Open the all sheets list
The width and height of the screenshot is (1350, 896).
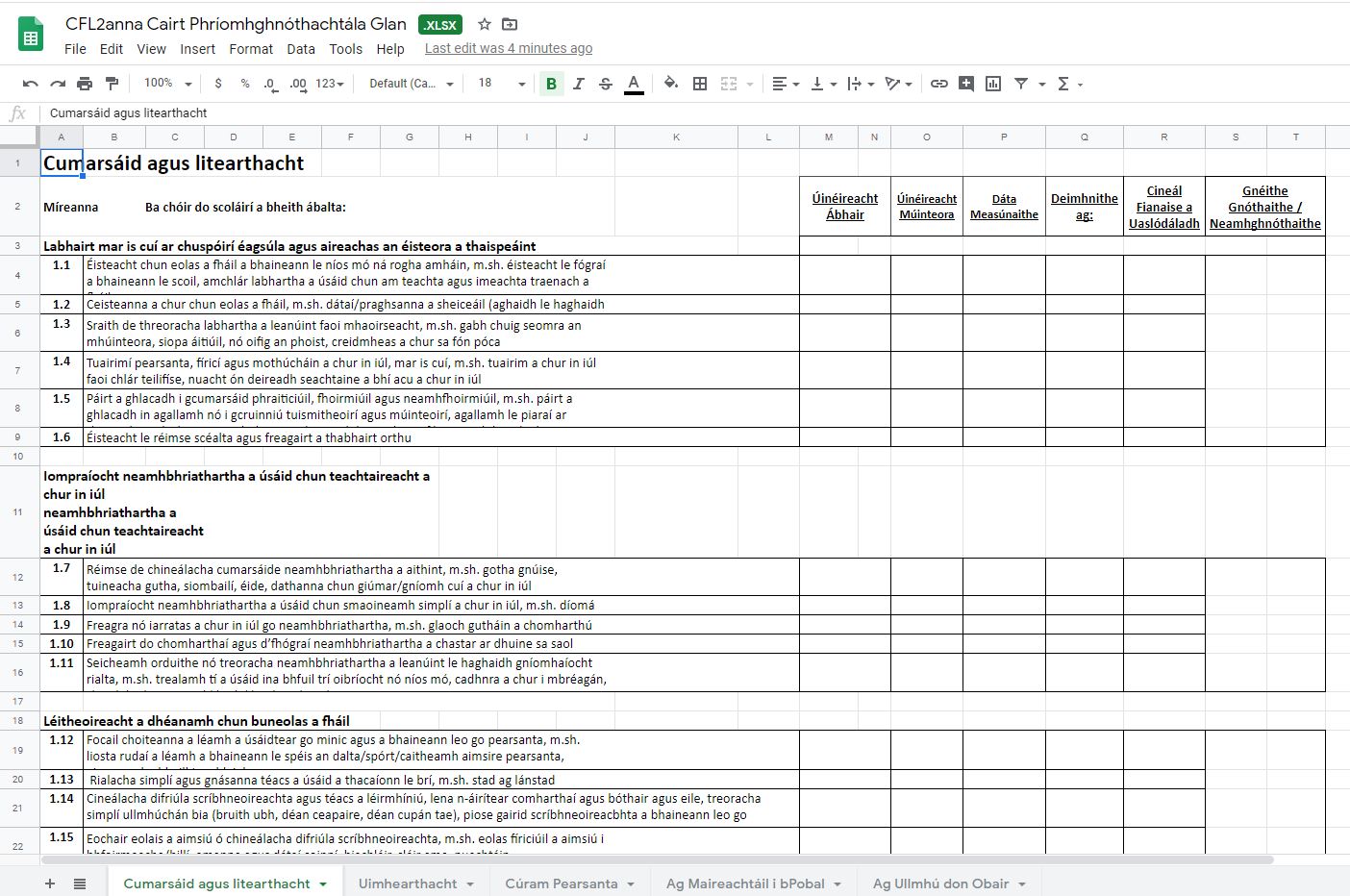pyautogui.click(x=80, y=884)
